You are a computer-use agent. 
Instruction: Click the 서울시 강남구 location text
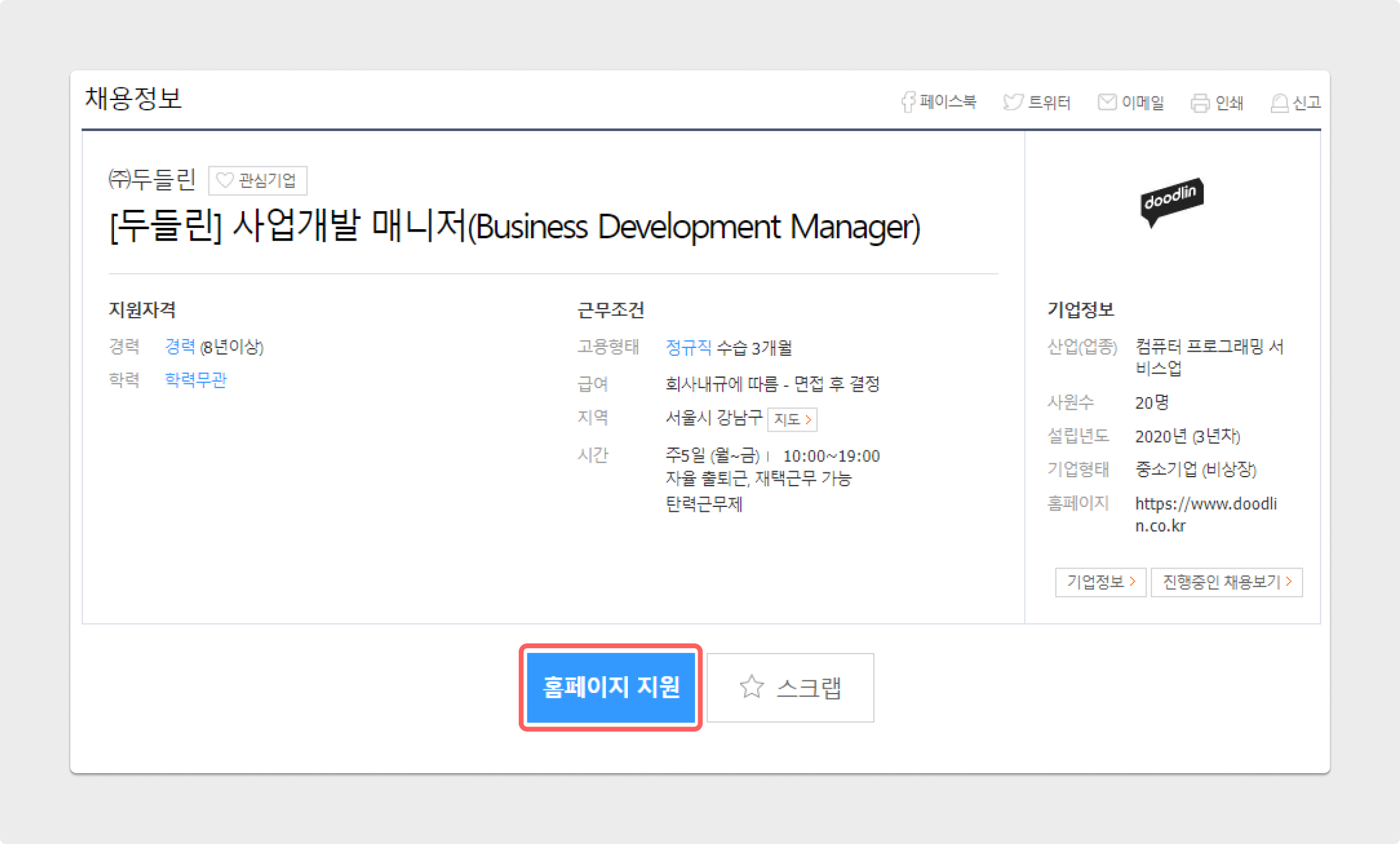(714, 418)
